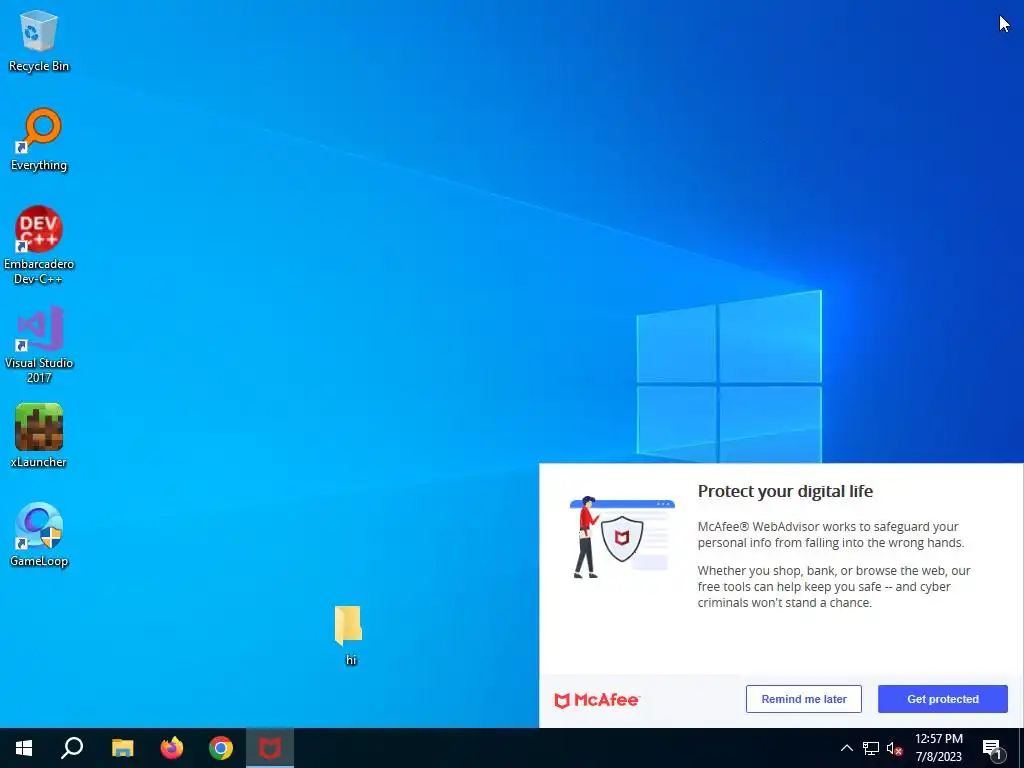The image size is (1024, 768).
Task: Open File Explorer from the taskbar
Action: click(x=123, y=748)
